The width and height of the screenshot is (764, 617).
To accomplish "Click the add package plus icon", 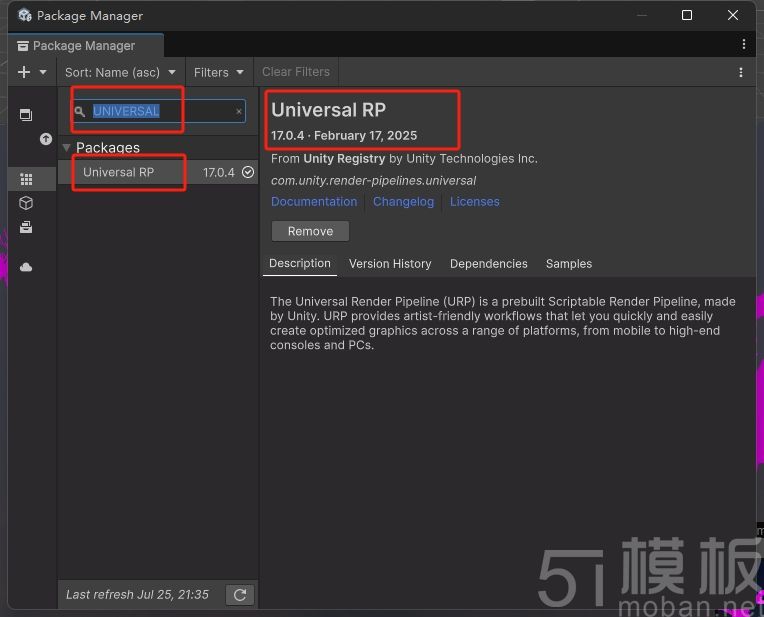I will click(x=23, y=72).
